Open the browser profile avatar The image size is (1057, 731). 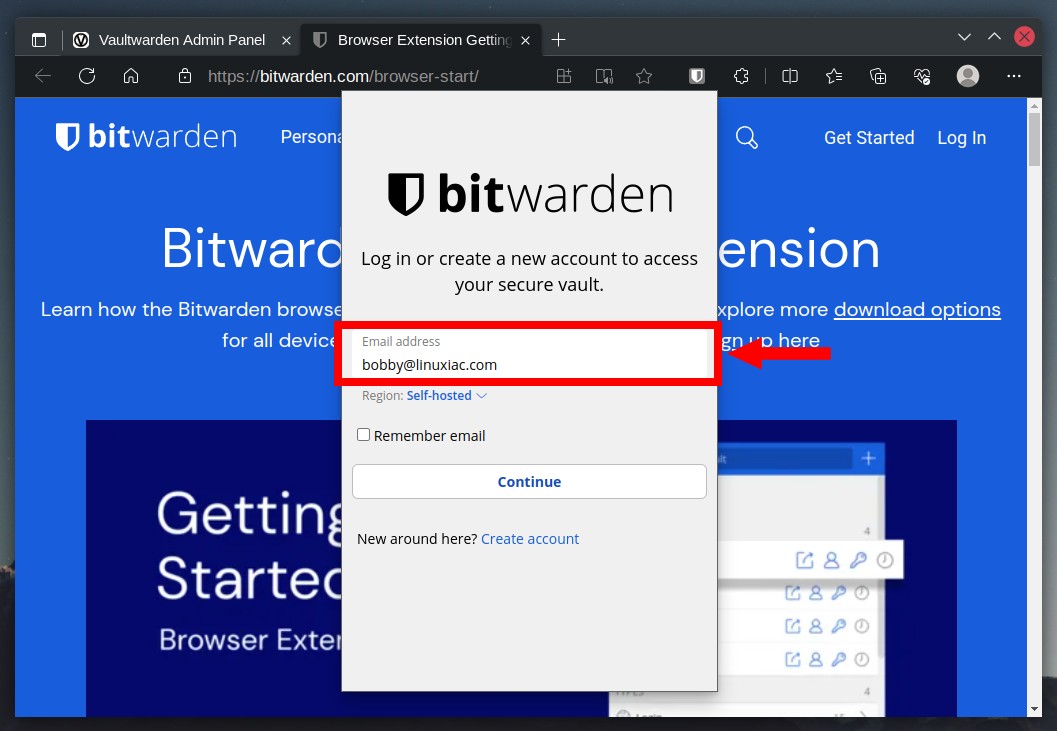968,76
